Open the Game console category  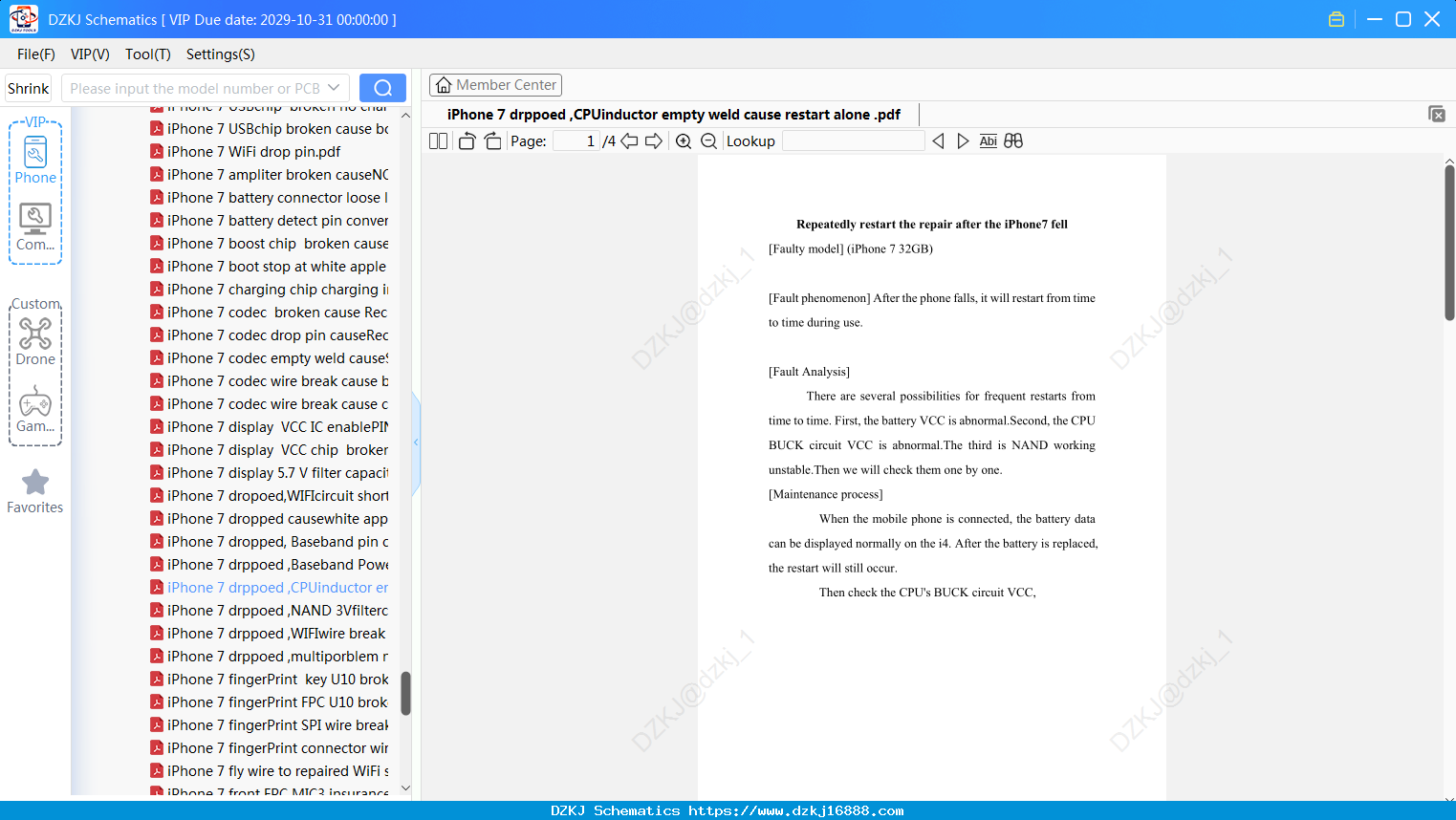(35, 409)
